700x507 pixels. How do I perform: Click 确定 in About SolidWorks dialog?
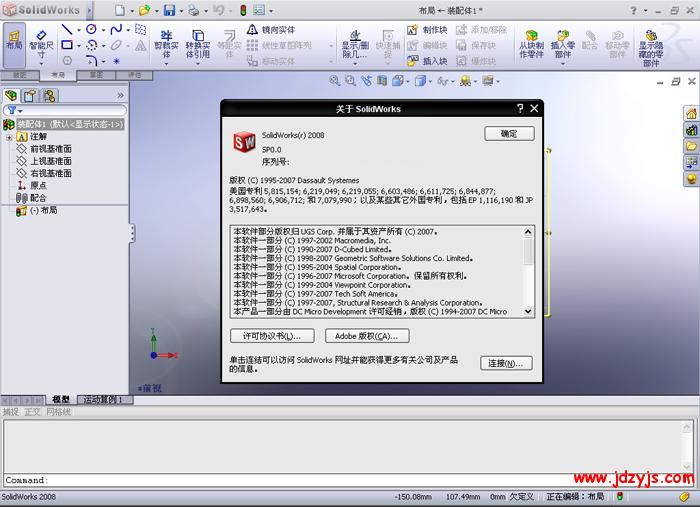tap(509, 133)
